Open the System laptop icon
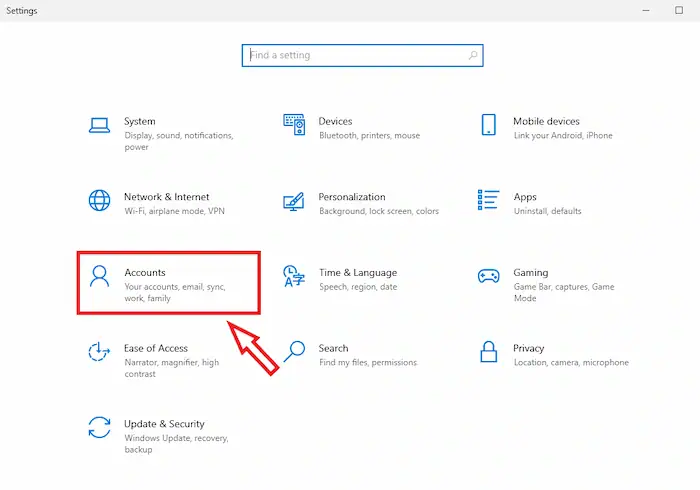This screenshot has width=700, height=490. tap(99, 125)
